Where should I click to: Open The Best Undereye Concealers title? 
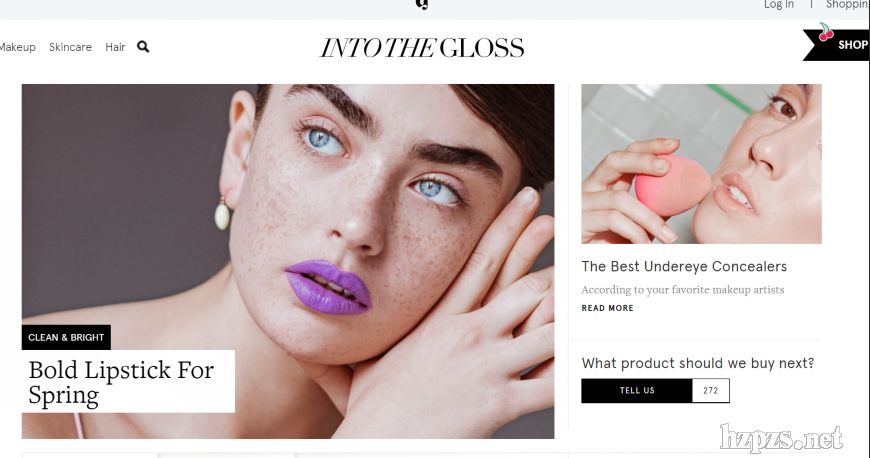tap(684, 266)
